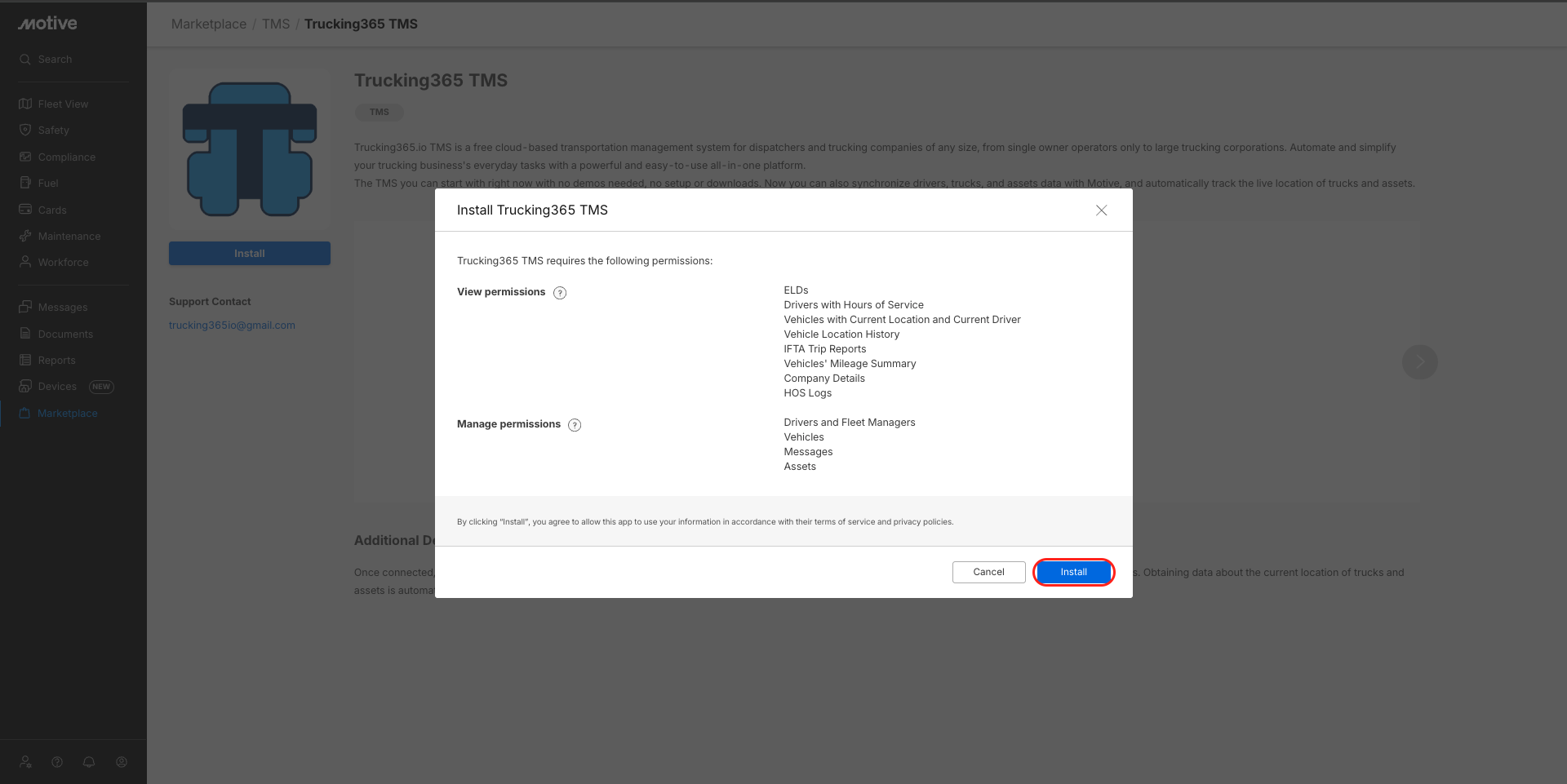This screenshot has height=784, width=1567.
Task: Open Cards from the sidebar
Action: (52, 210)
